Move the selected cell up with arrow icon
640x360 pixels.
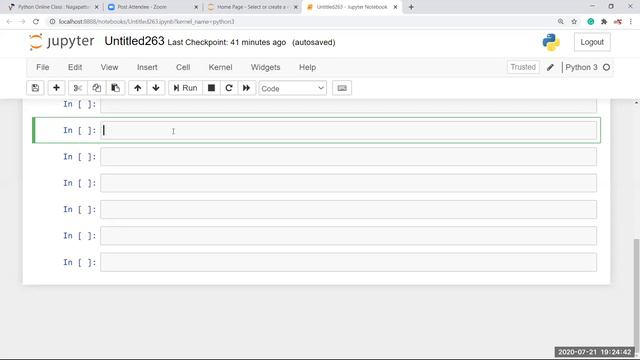(138, 88)
